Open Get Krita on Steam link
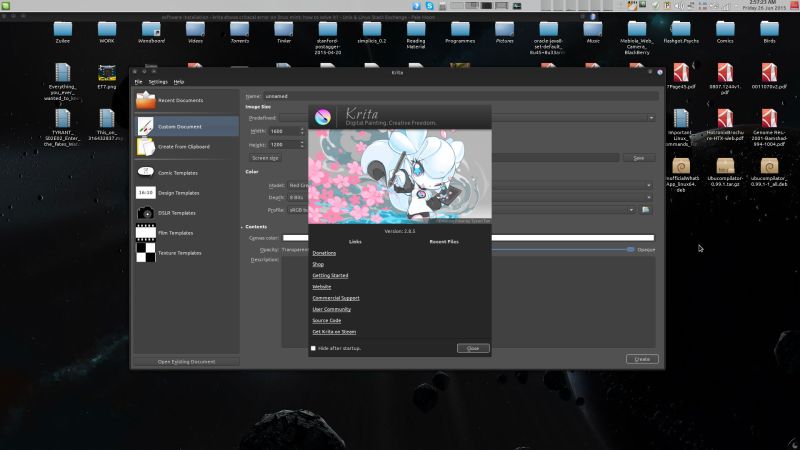800x450 pixels. click(x=334, y=332)
